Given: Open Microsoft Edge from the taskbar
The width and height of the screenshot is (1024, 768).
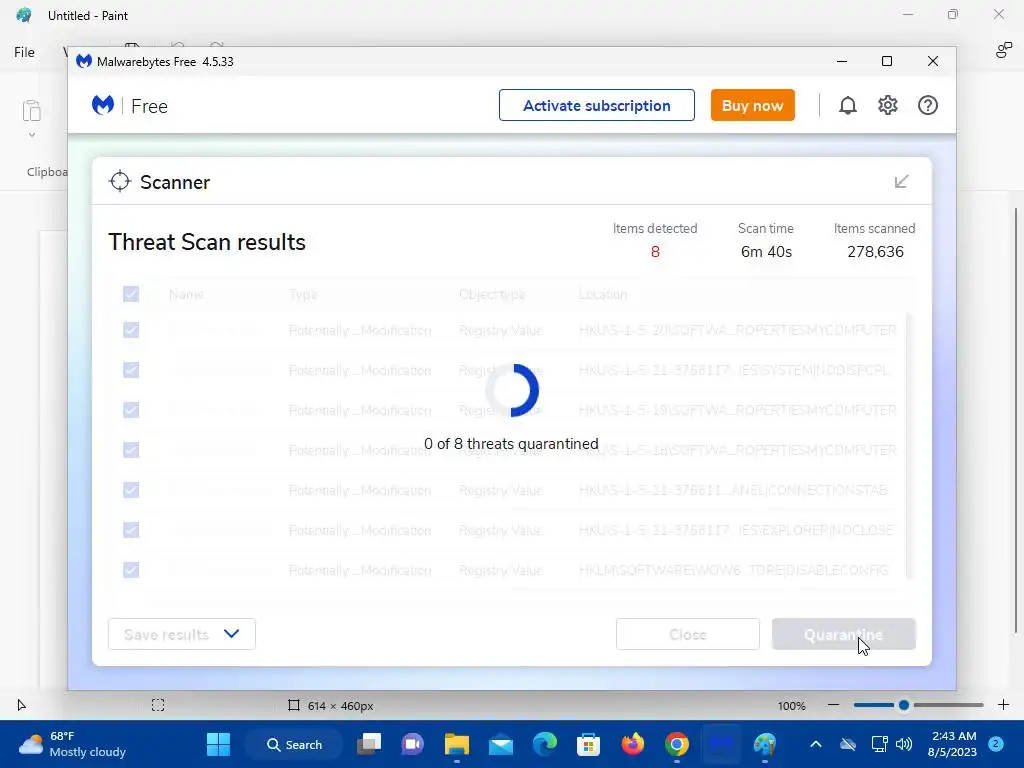Looking at the screenshot, I should (x=545, y=744).
